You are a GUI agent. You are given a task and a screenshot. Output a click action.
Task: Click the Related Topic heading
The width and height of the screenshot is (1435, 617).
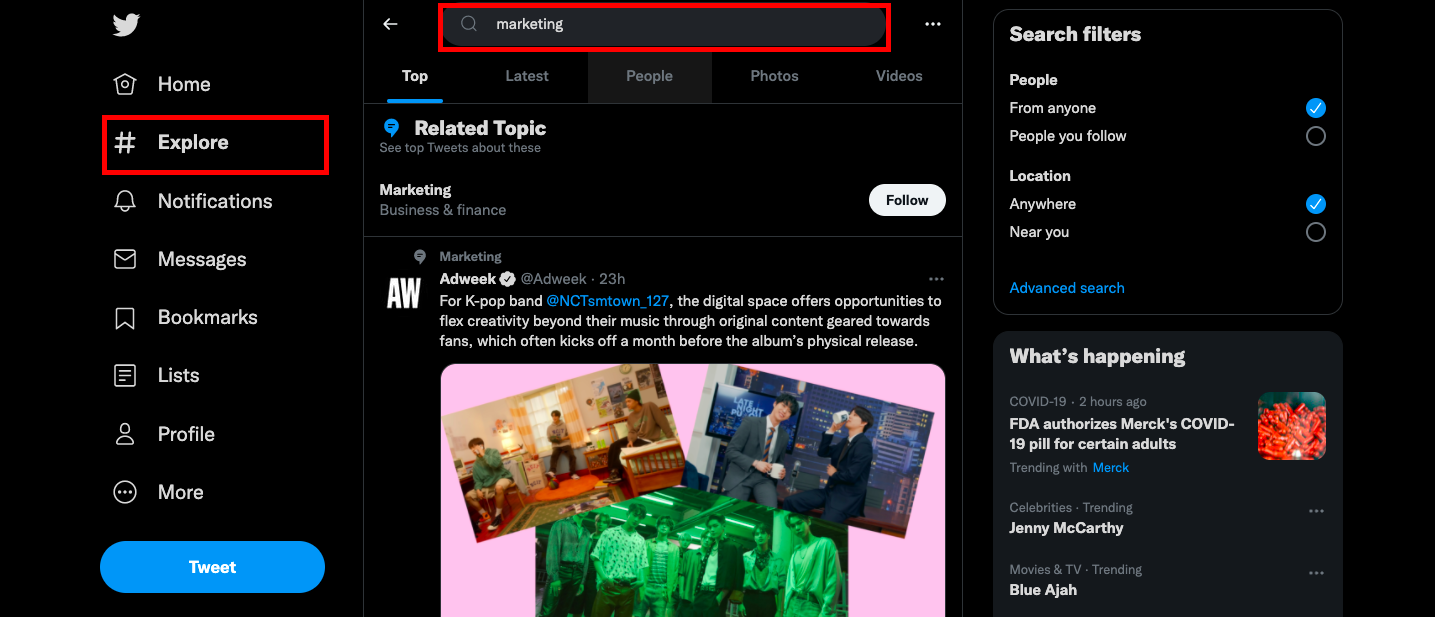(480, 128)
